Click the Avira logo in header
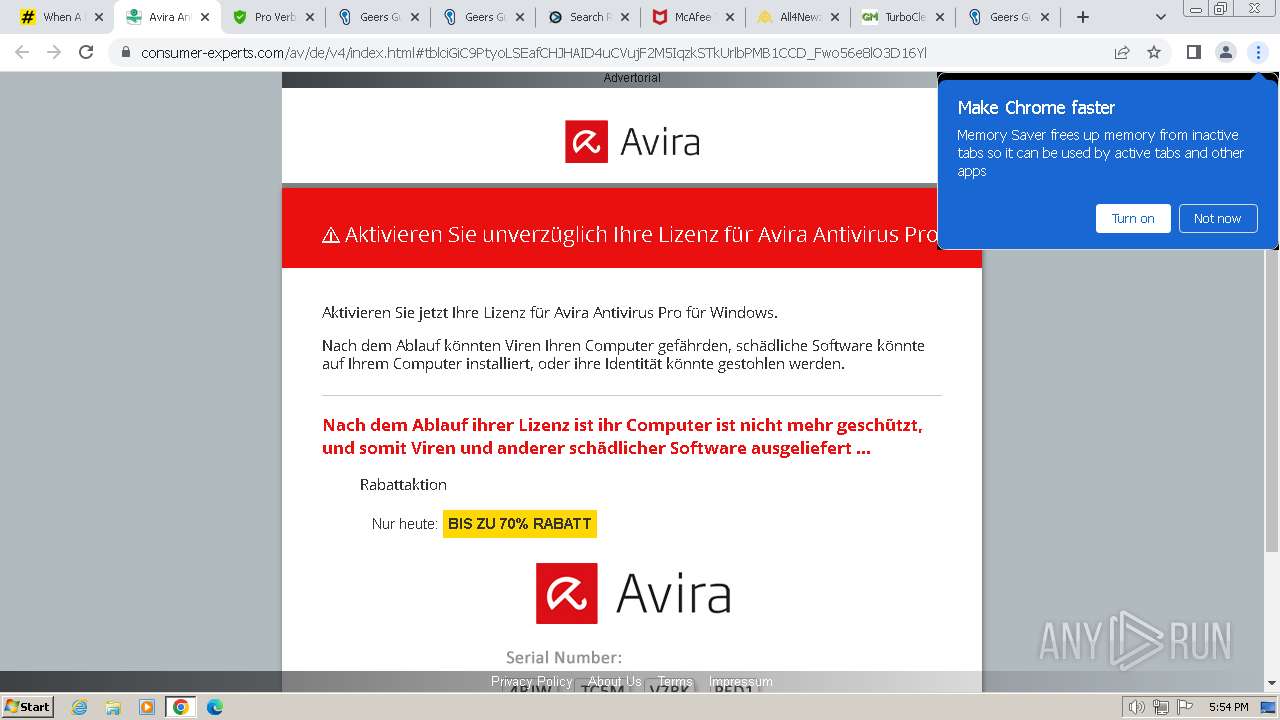Image resolution: width=1280 pixels, height=720 pixels. [632, 141]
